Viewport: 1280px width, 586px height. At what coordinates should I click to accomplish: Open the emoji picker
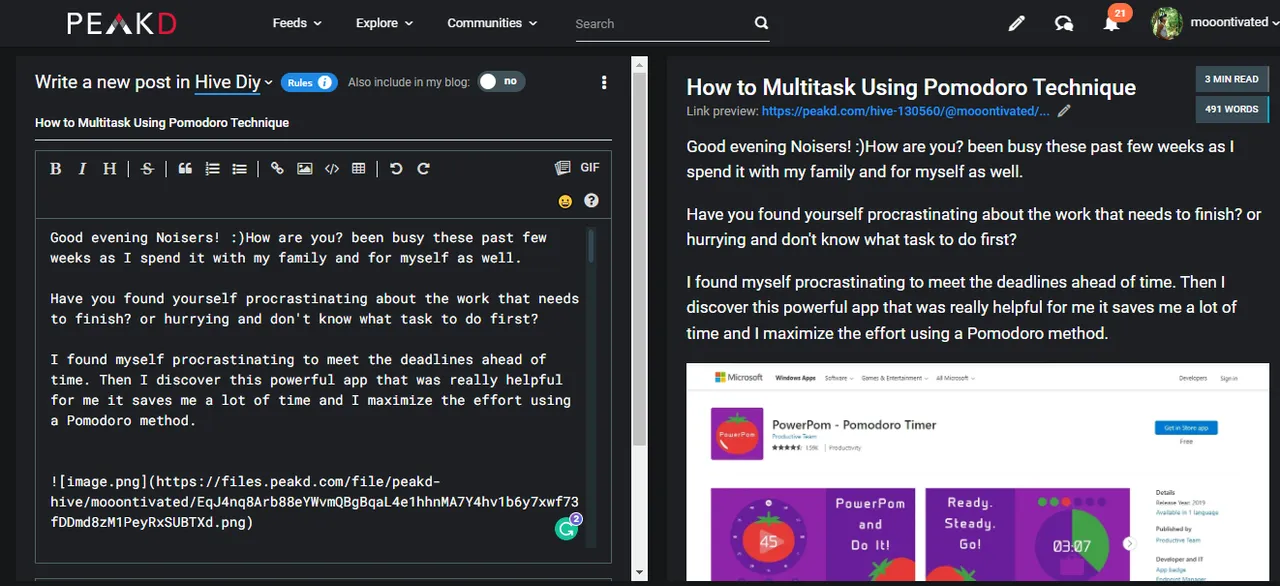565,201
